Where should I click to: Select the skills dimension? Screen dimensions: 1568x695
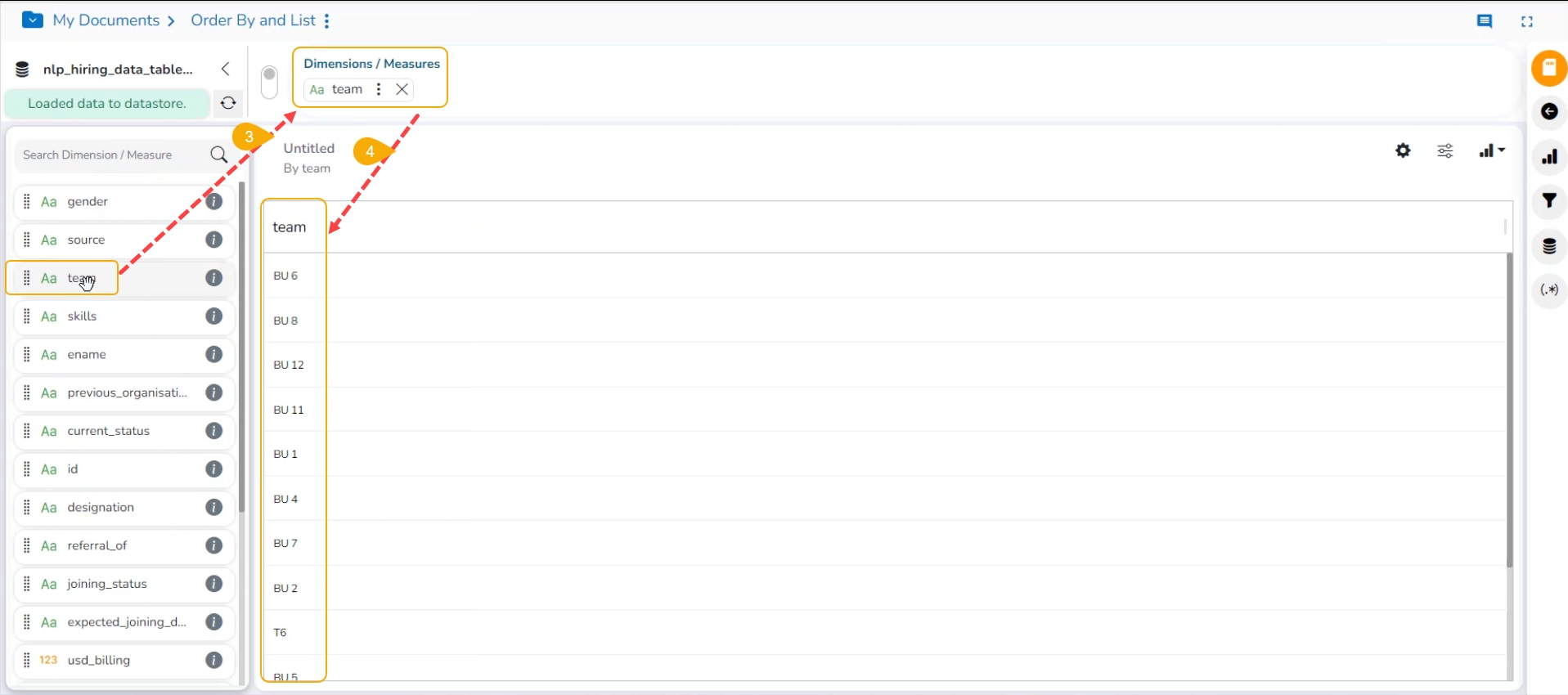coord(82,316)
